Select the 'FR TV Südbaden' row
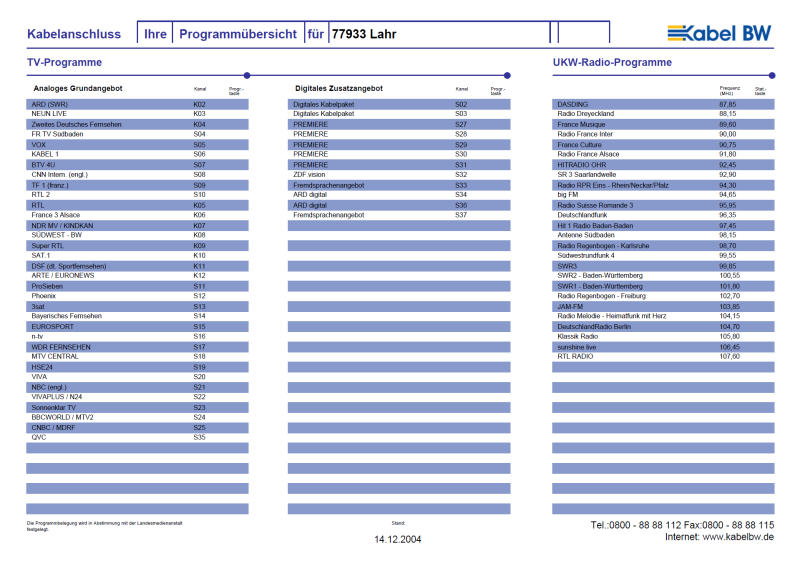800x566 pixels. coord(137,134)
